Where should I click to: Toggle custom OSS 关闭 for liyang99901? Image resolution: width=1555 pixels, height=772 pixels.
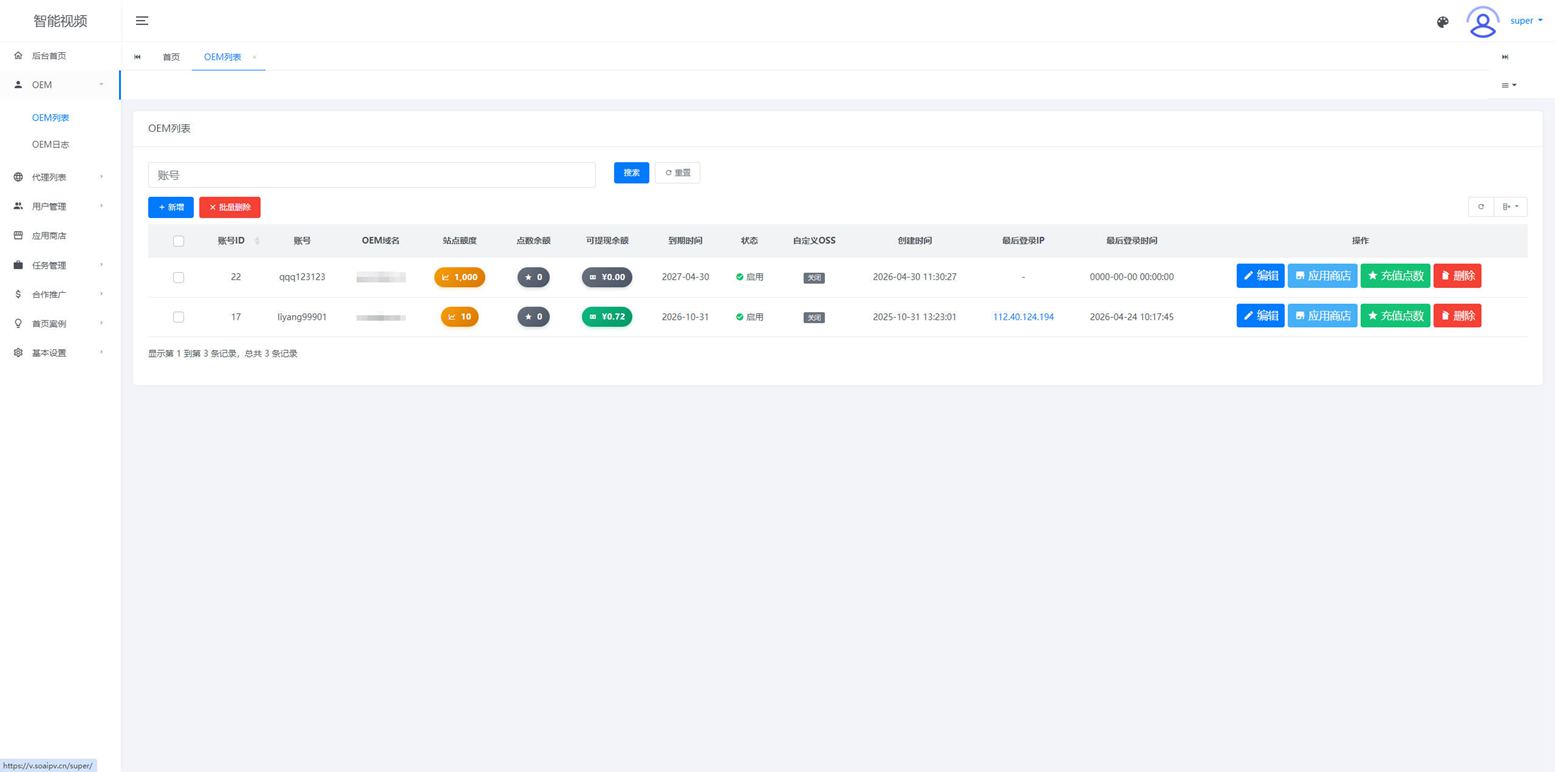pyautogui.click(x=814, y=318)
